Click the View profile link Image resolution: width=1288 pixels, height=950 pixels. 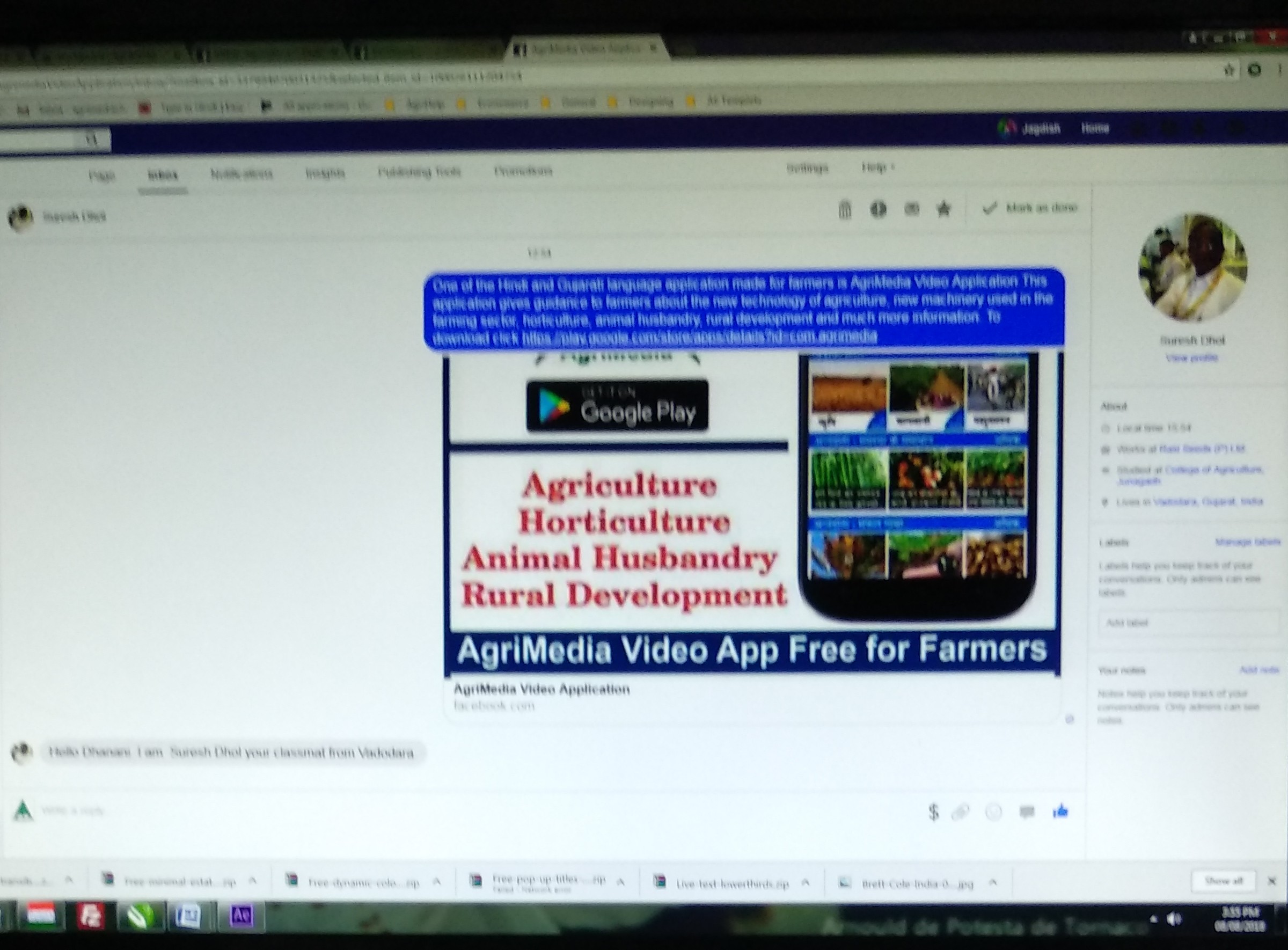tap(1191, 357)
